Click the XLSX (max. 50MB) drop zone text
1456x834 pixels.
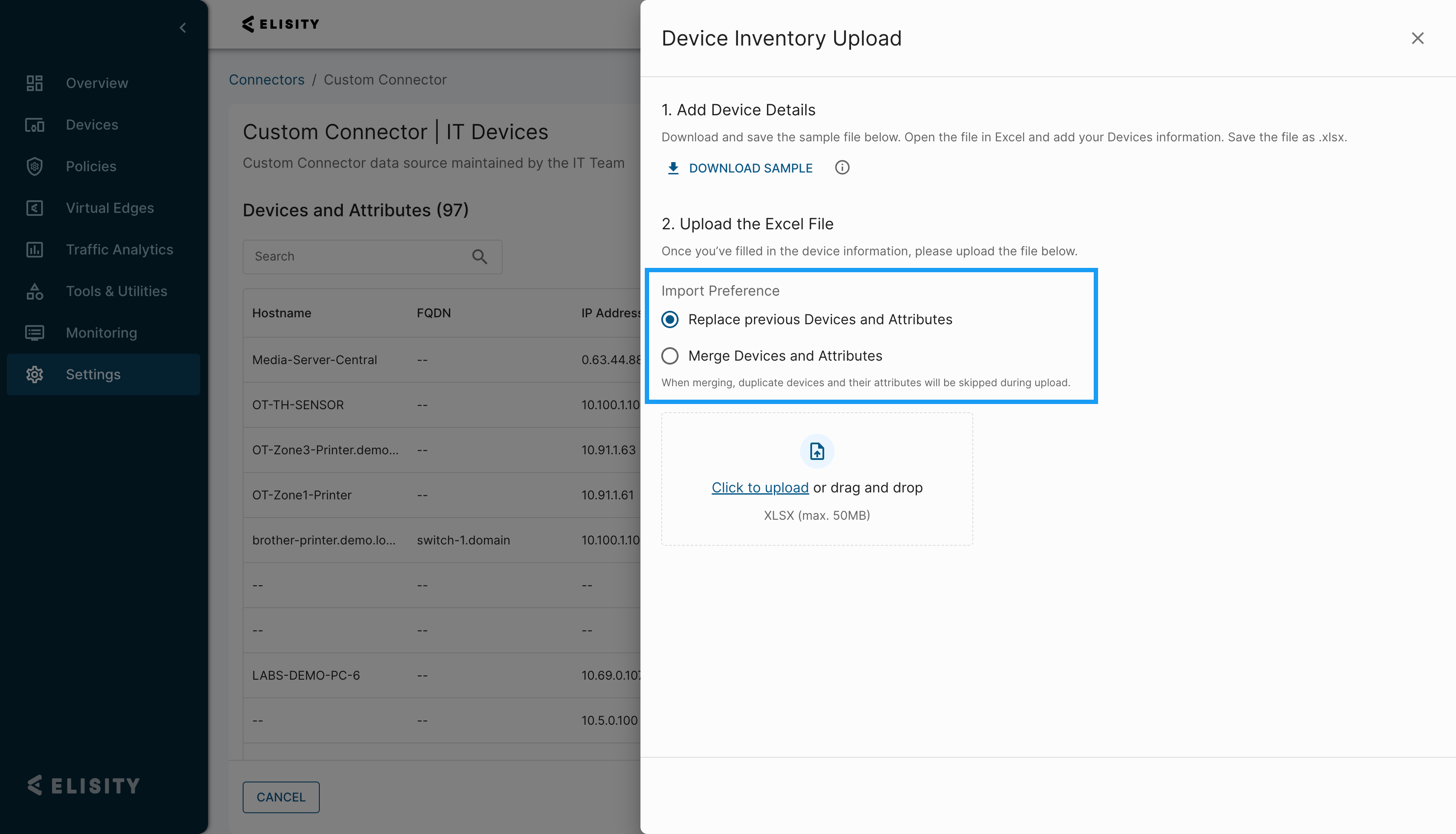click(817, 515)
